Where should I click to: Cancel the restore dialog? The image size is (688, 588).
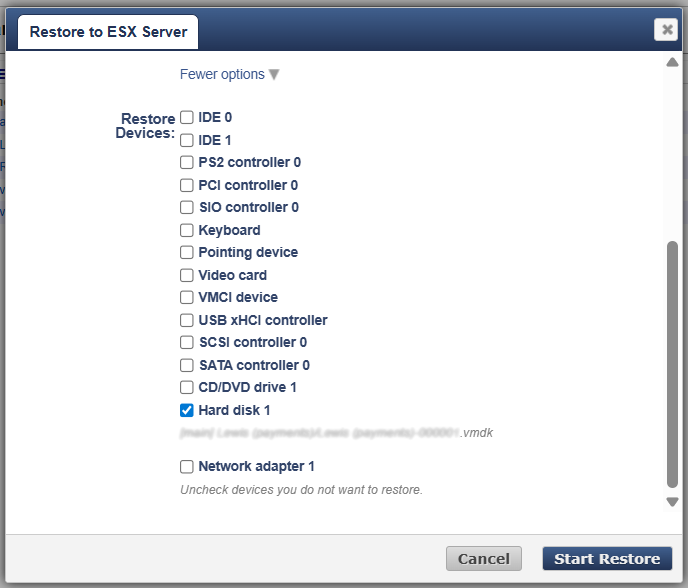pyautogui.click(x=484, y=559)
